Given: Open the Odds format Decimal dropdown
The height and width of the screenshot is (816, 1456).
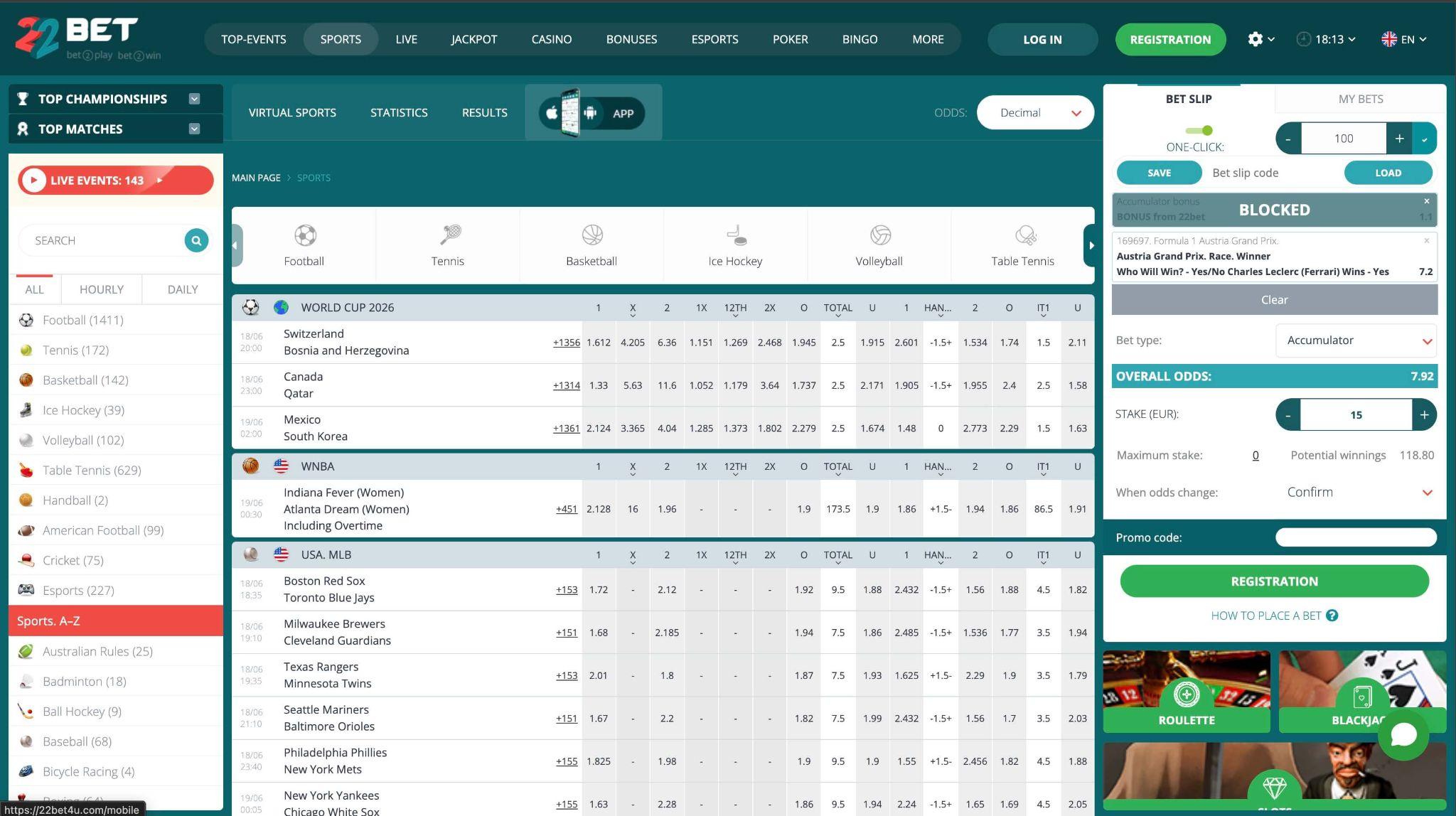Looking at the screenshot, I should click(1036, 112).
